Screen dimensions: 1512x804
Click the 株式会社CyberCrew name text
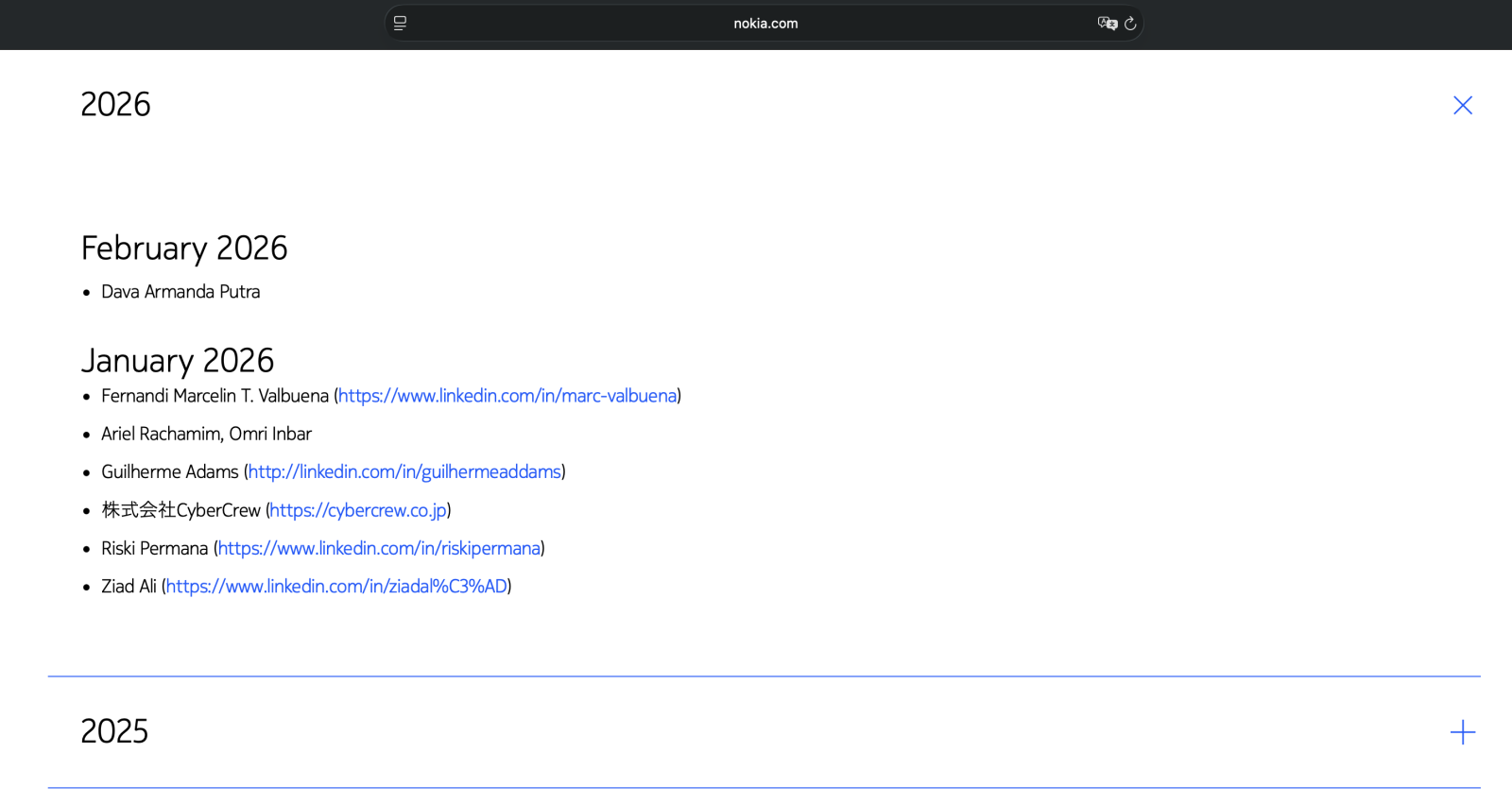tap(180, 510)
